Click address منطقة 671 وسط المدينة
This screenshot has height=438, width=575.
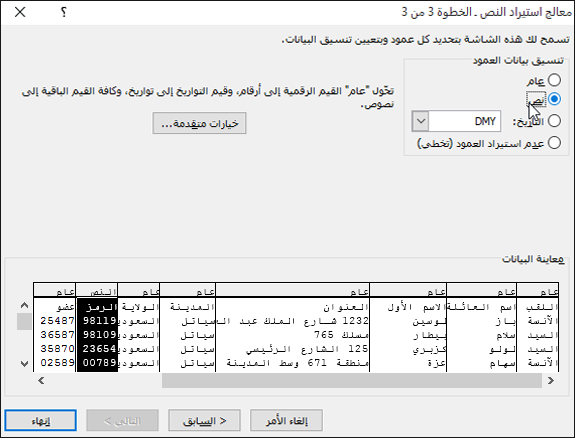pos(297,363)
